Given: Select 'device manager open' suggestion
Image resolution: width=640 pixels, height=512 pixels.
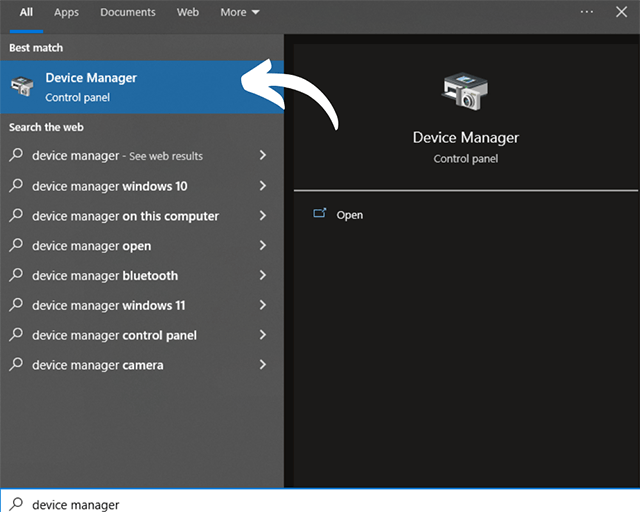Looking at the screenshot, I should pyautogui.click(x=142, y=246).
